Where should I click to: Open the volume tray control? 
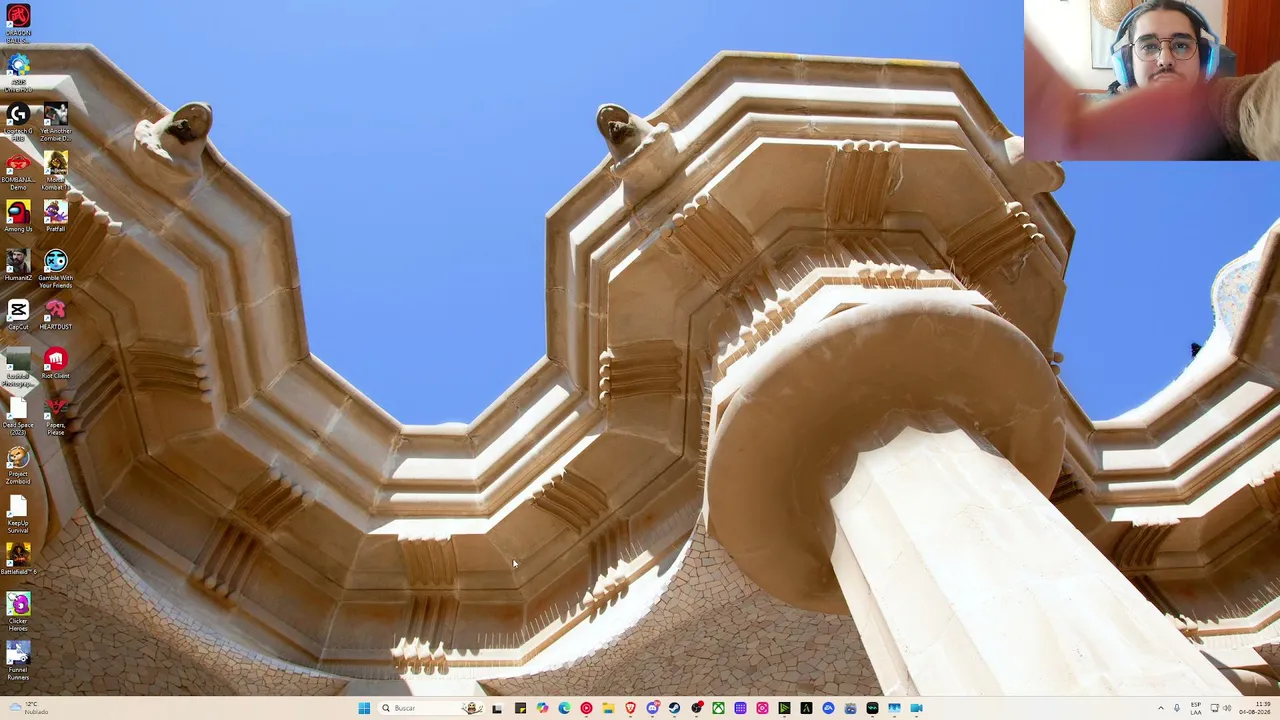coord(1226,708)
